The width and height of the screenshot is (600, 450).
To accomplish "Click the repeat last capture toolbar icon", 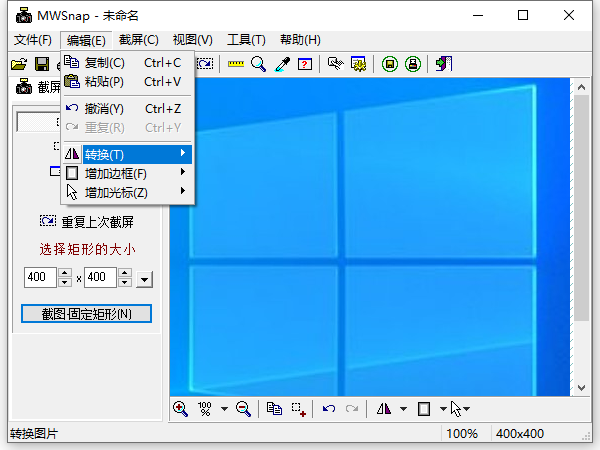I will (205, 64).
